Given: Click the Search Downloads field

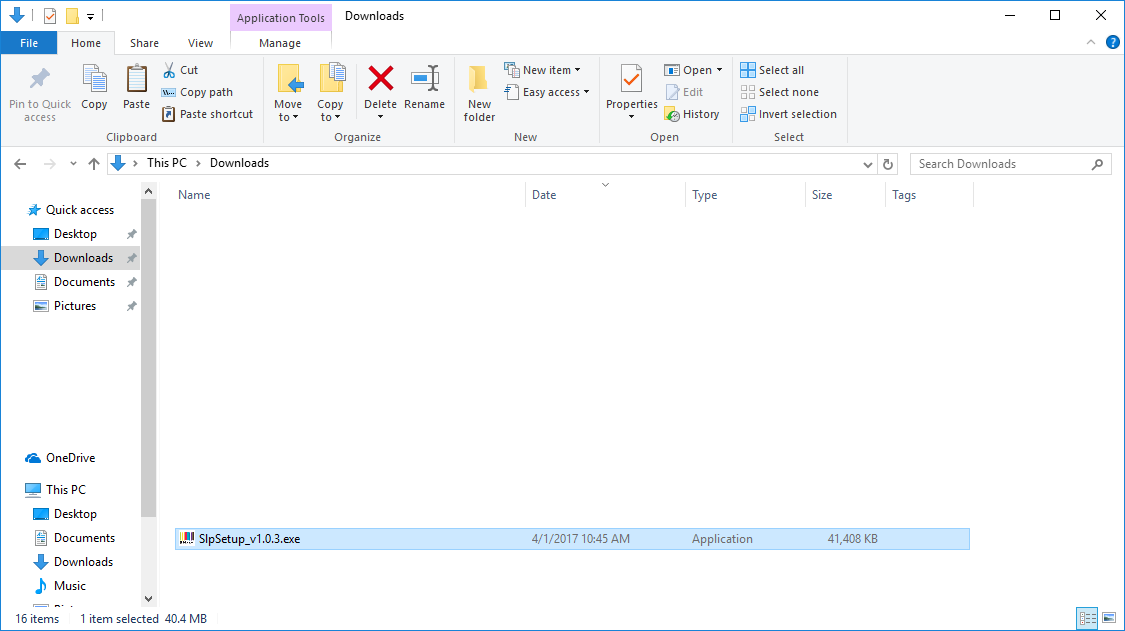Looking at the screenshot, I should tap(1000, 164).
